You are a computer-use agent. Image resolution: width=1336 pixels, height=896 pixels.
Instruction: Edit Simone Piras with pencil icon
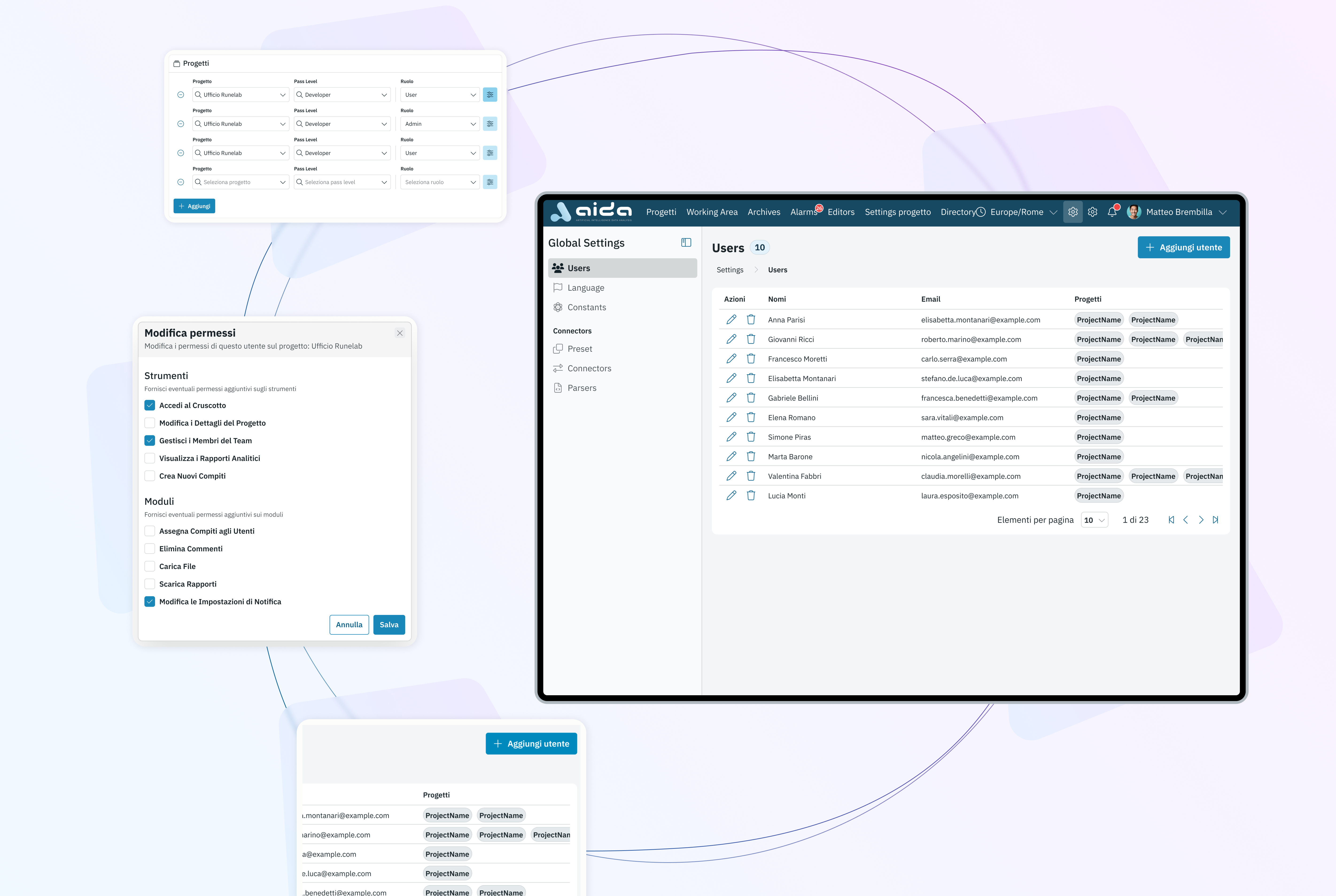pyautogui.click(x=731, y=436)
